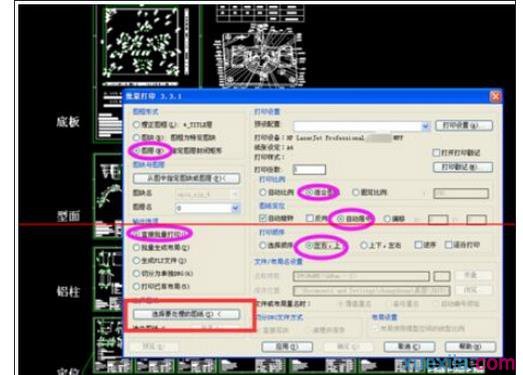Viewport: 523px width, 375px height.
Task: Enable the 打开打印戳记 checkbox
Action: tap(436, 153)
